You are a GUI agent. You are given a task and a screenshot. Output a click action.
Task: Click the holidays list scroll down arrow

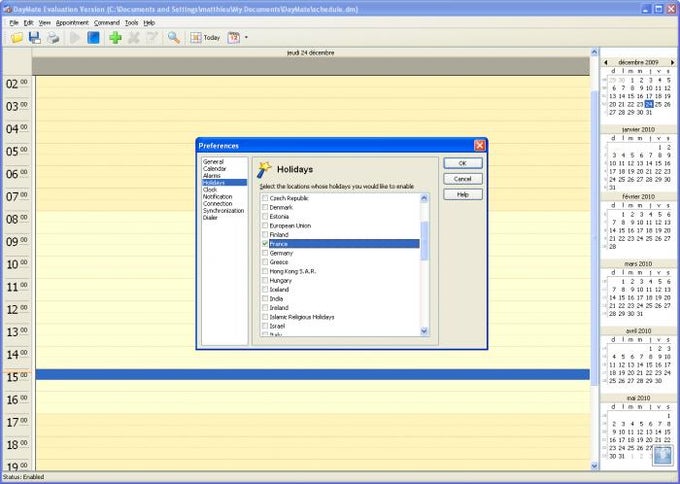click(x=424, y=331)
